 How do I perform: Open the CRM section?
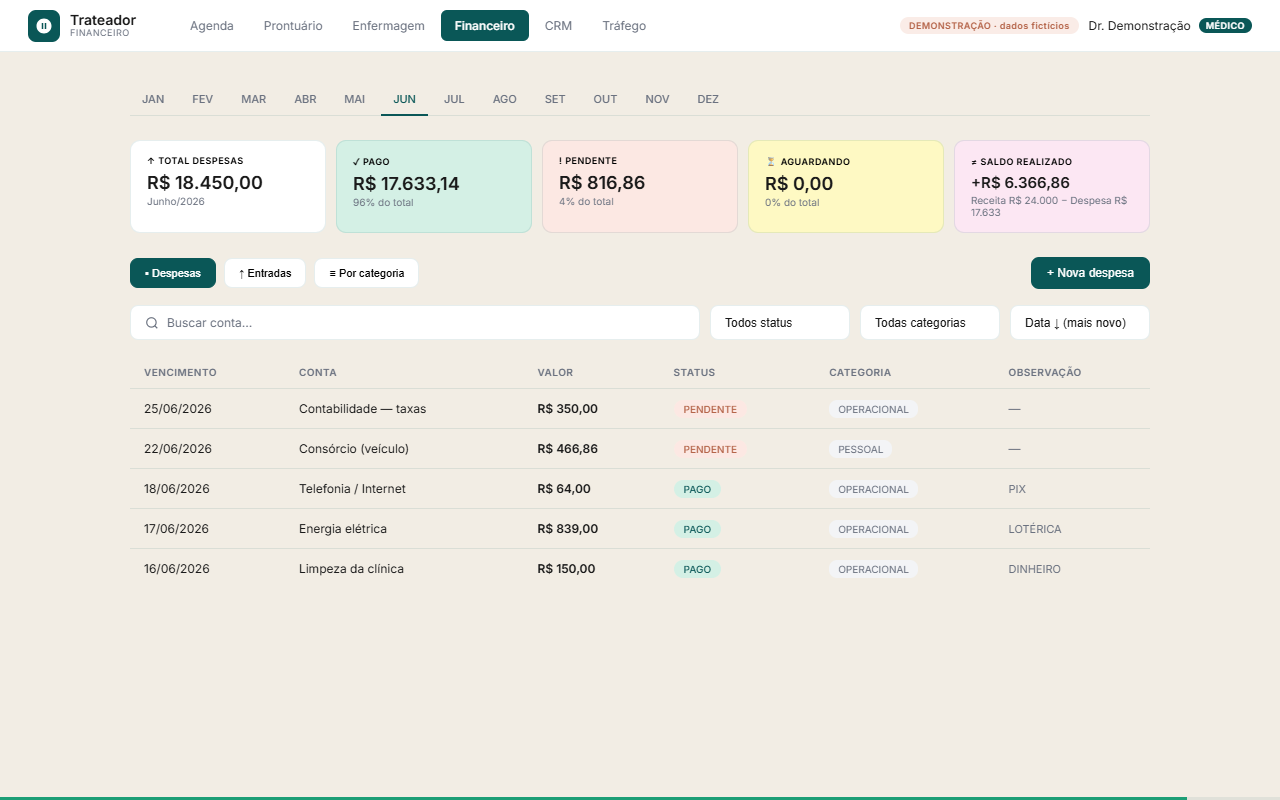[559, 26]
